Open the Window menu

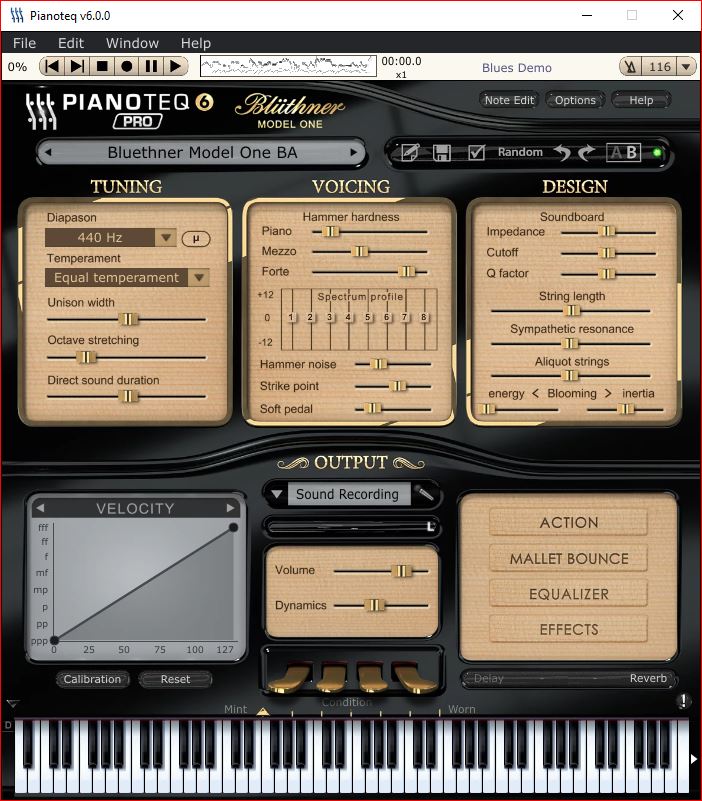(132, 43)
